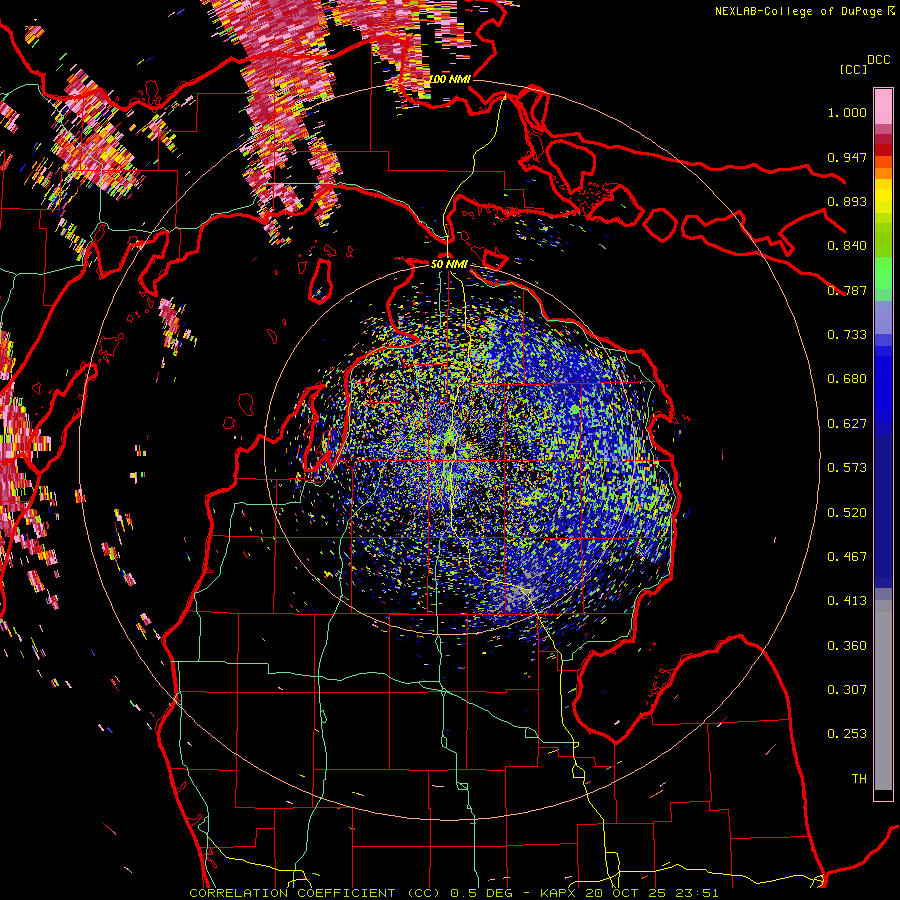Click the 0.893 color scale value
This screenshot has width=900, height=900.
tap(847, 201)
